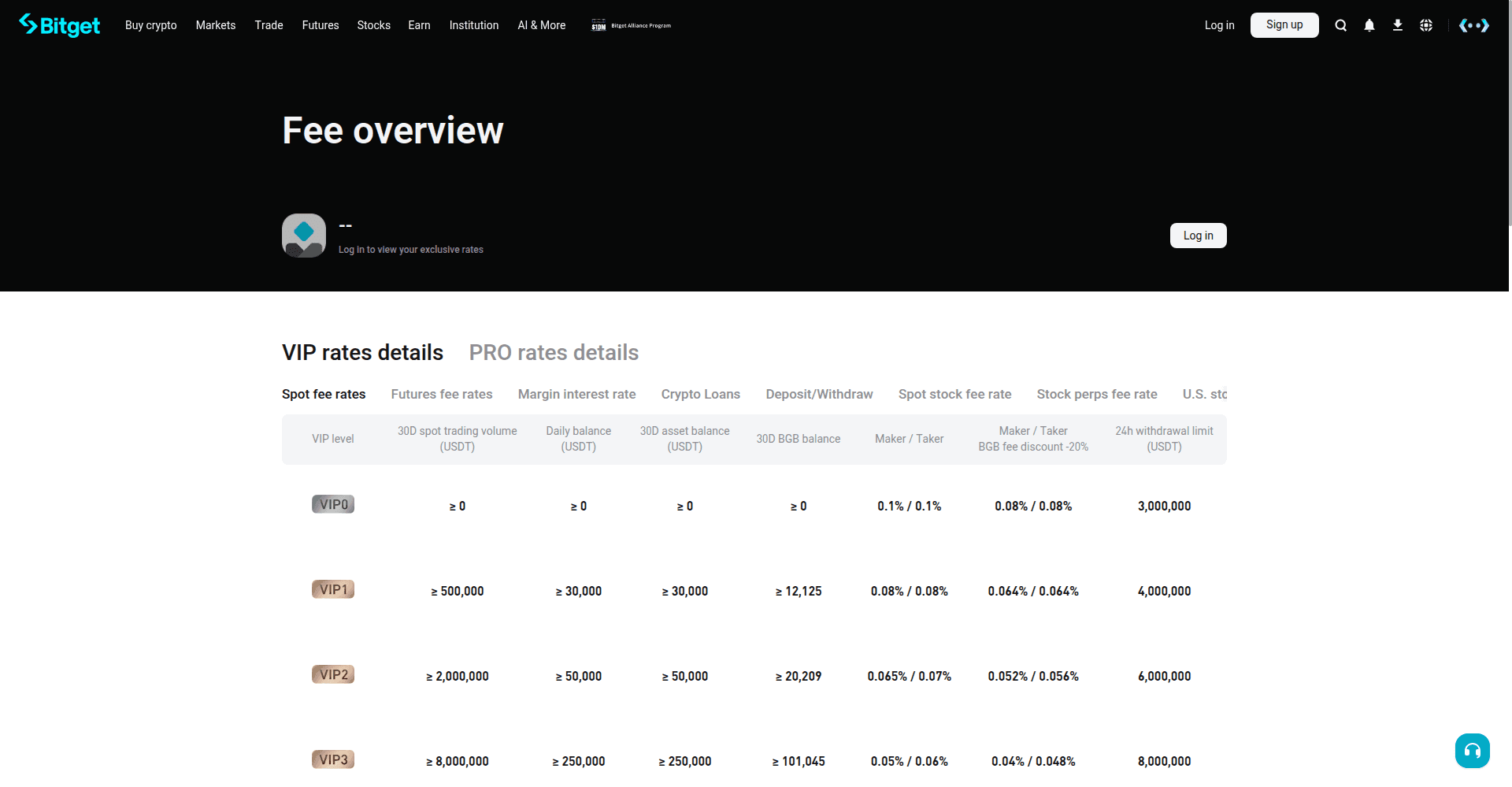Open the Trade menu
The image size is (1512, 787).
269,25
